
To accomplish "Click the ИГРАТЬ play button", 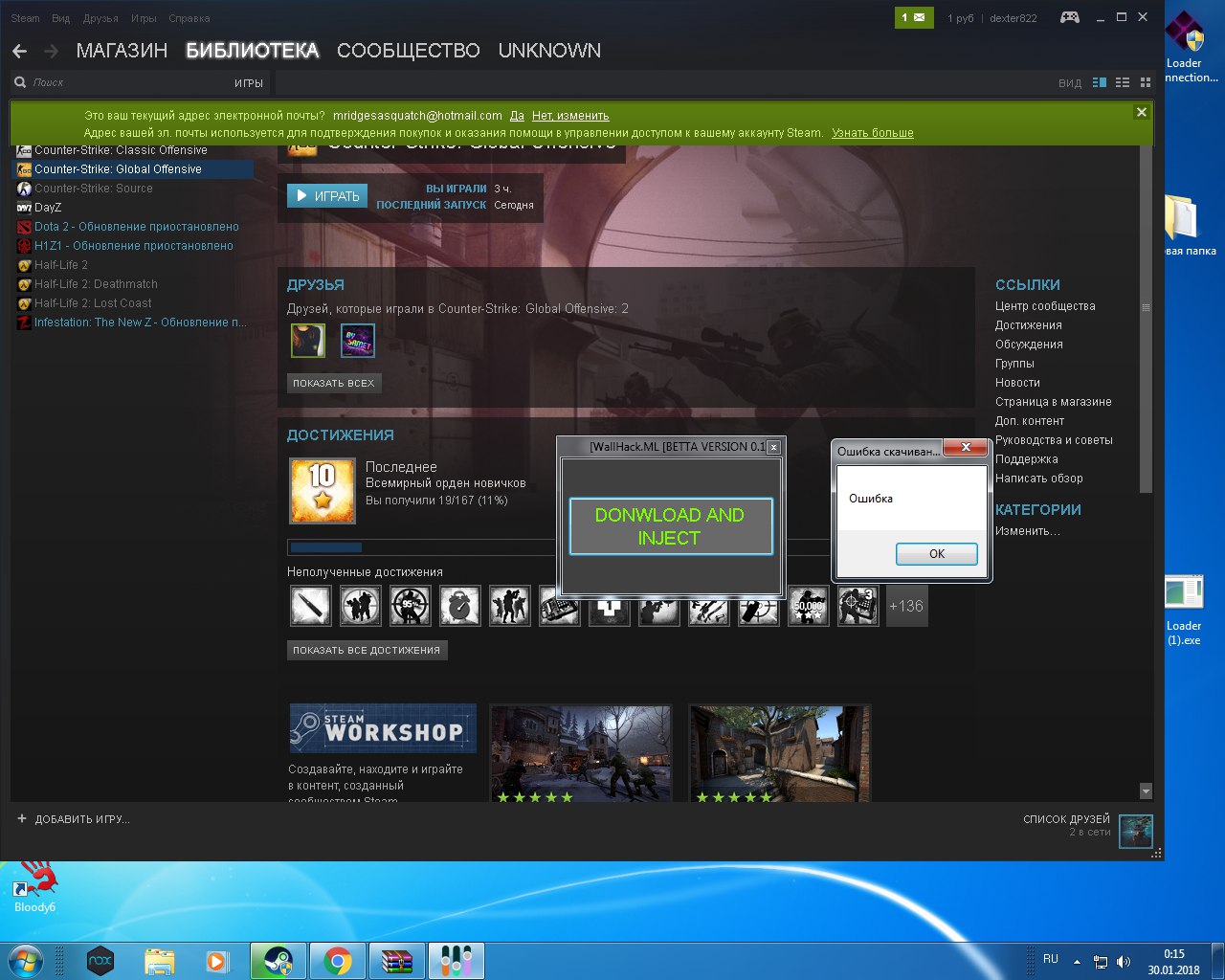I will (x=327, y=196).
